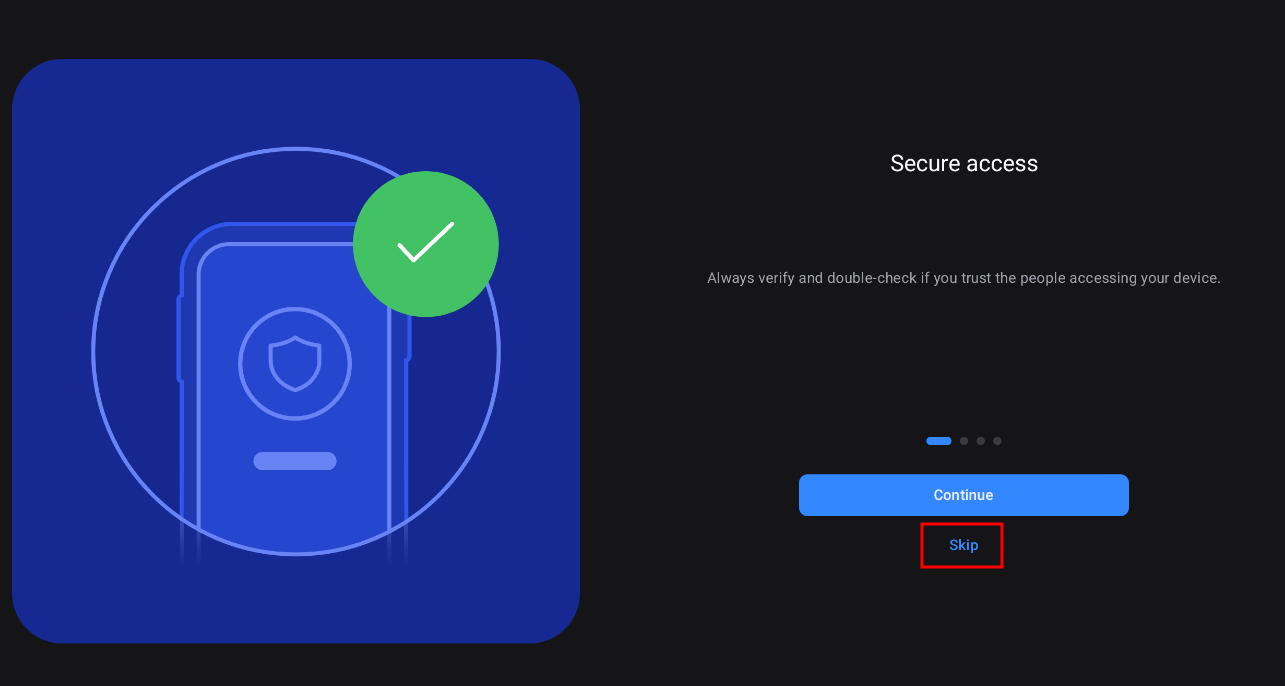Jump to the third onboarding page dot
The width and height of the screenshot is (1285, 686).
pyautogui.click(x=981, y=441)
